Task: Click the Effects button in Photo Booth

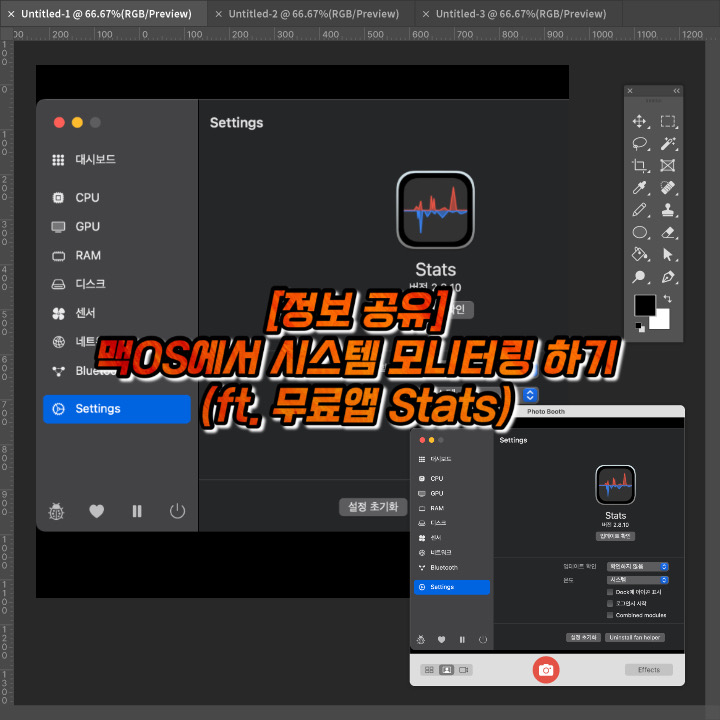Action: pyautogui.click(x=649, y=670)
